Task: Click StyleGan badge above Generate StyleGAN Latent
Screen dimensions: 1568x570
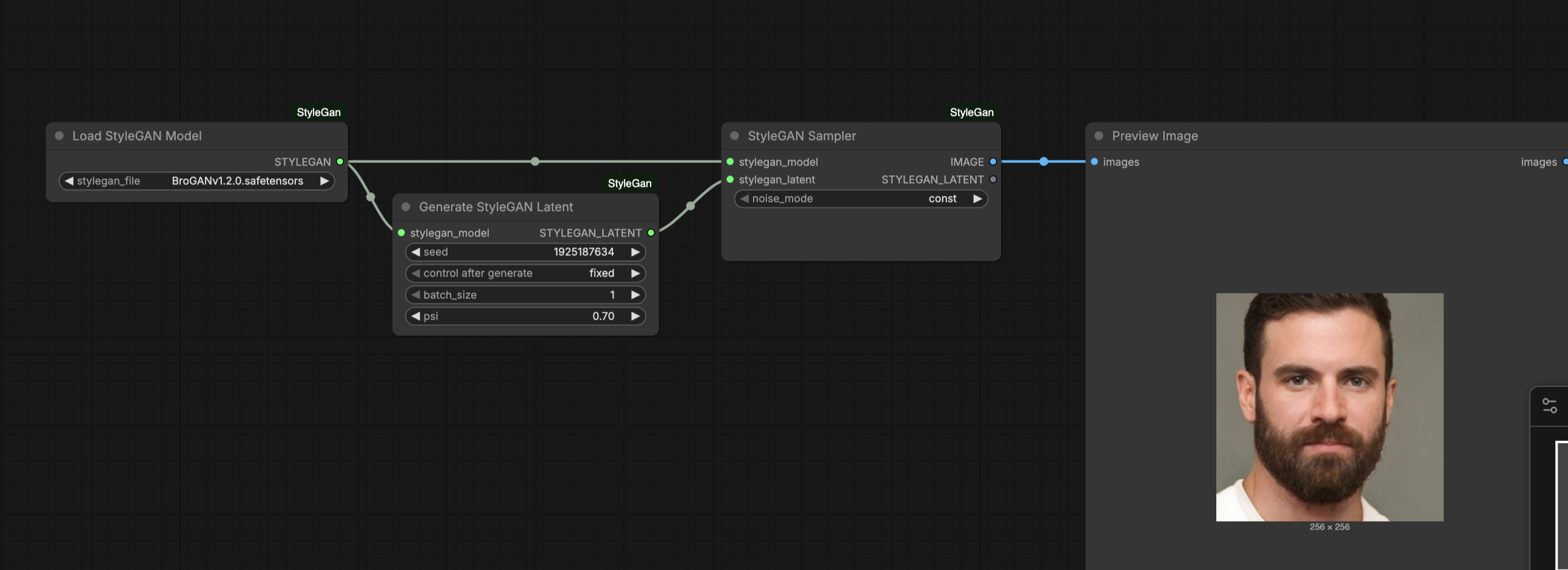Action: pyautogui.click(x=629, y=183)
